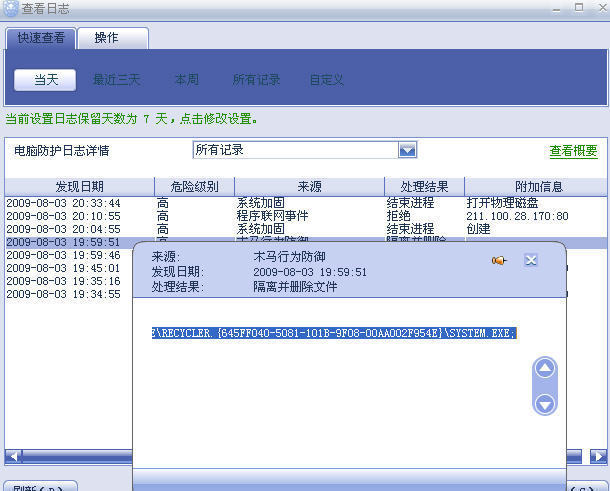Image resolution: width=610 pixels, height=491 pixels.
Task: Select 所有记录 in the blue filter bar
Action: 256,80
